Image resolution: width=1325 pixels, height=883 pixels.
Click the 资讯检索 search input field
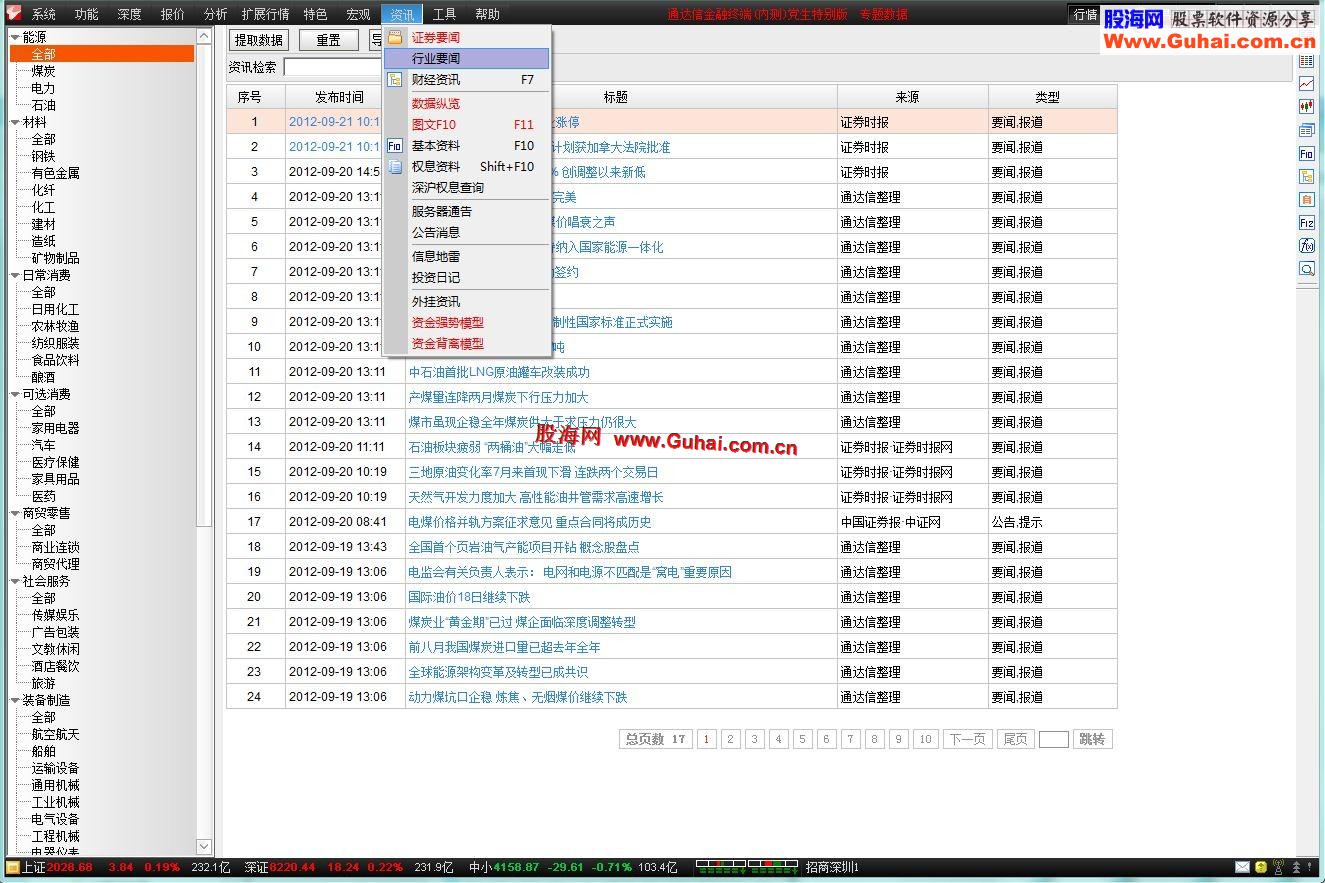(x=334, y=67)
